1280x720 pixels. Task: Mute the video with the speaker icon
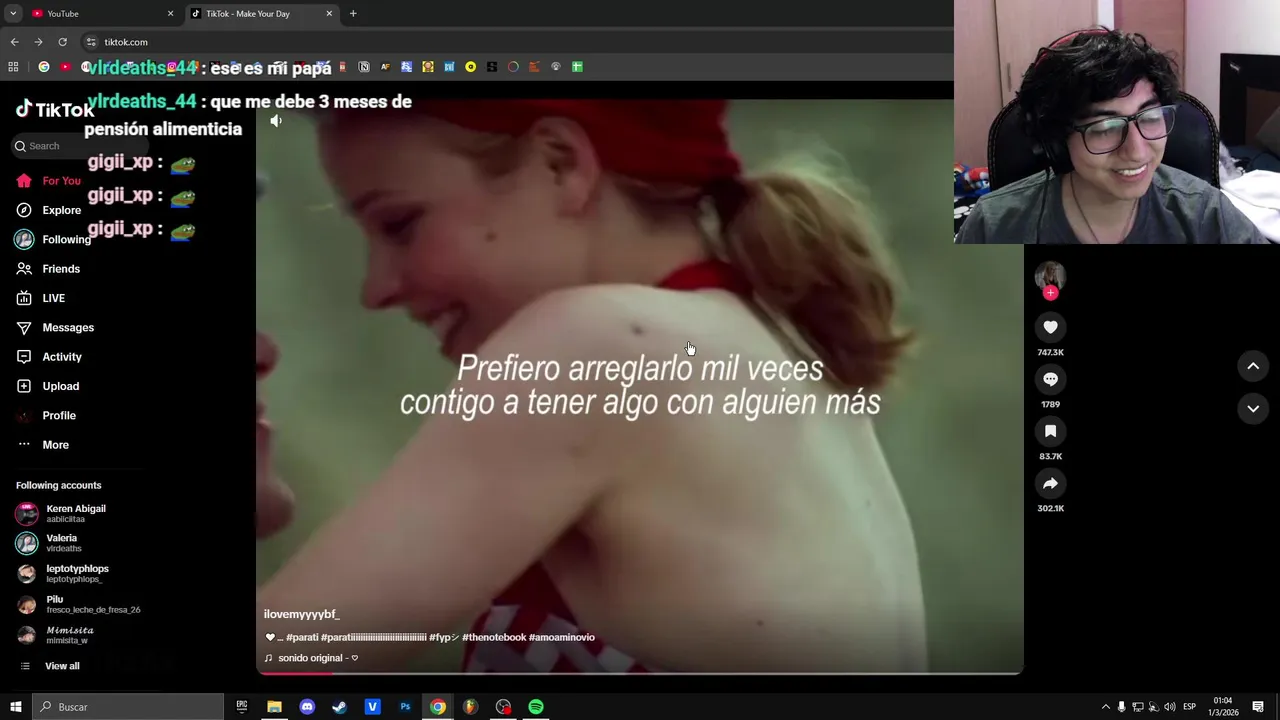pyautogui.click(x=276, y=121)
